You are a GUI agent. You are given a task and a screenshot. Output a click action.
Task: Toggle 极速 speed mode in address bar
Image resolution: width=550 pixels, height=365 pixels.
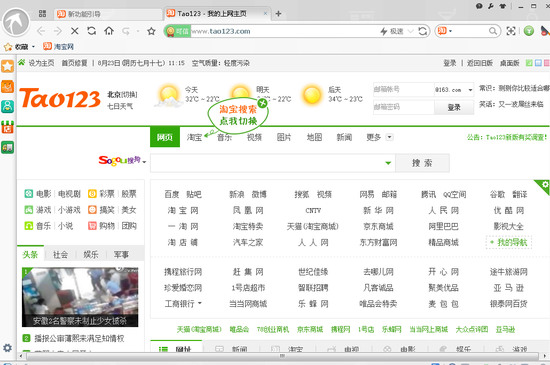click(x=392, y=31)
